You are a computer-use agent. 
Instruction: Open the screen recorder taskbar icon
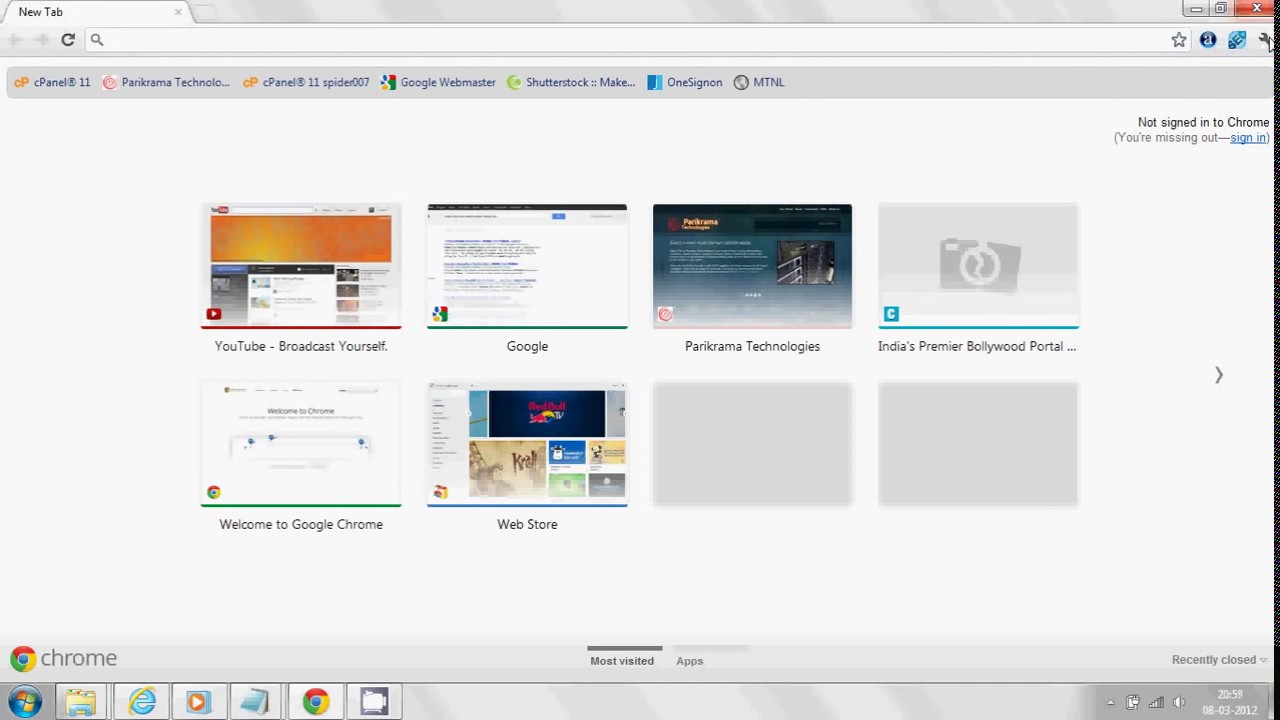coord(374,702)
